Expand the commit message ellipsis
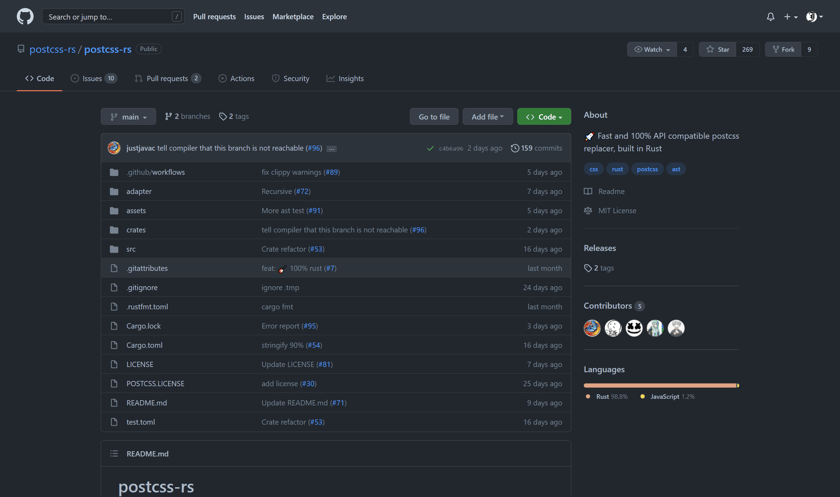The width and height of the screenshot is (840, 497). 332,149
